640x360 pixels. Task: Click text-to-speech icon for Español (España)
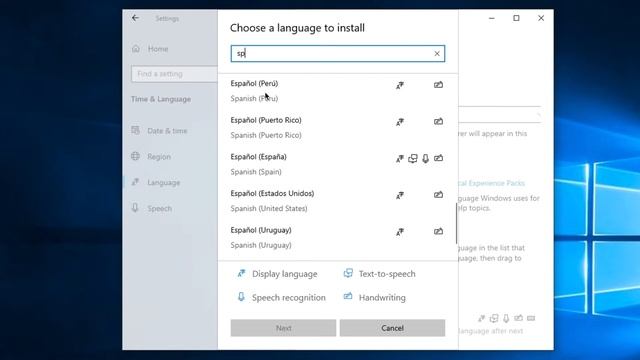coord(413,158)
